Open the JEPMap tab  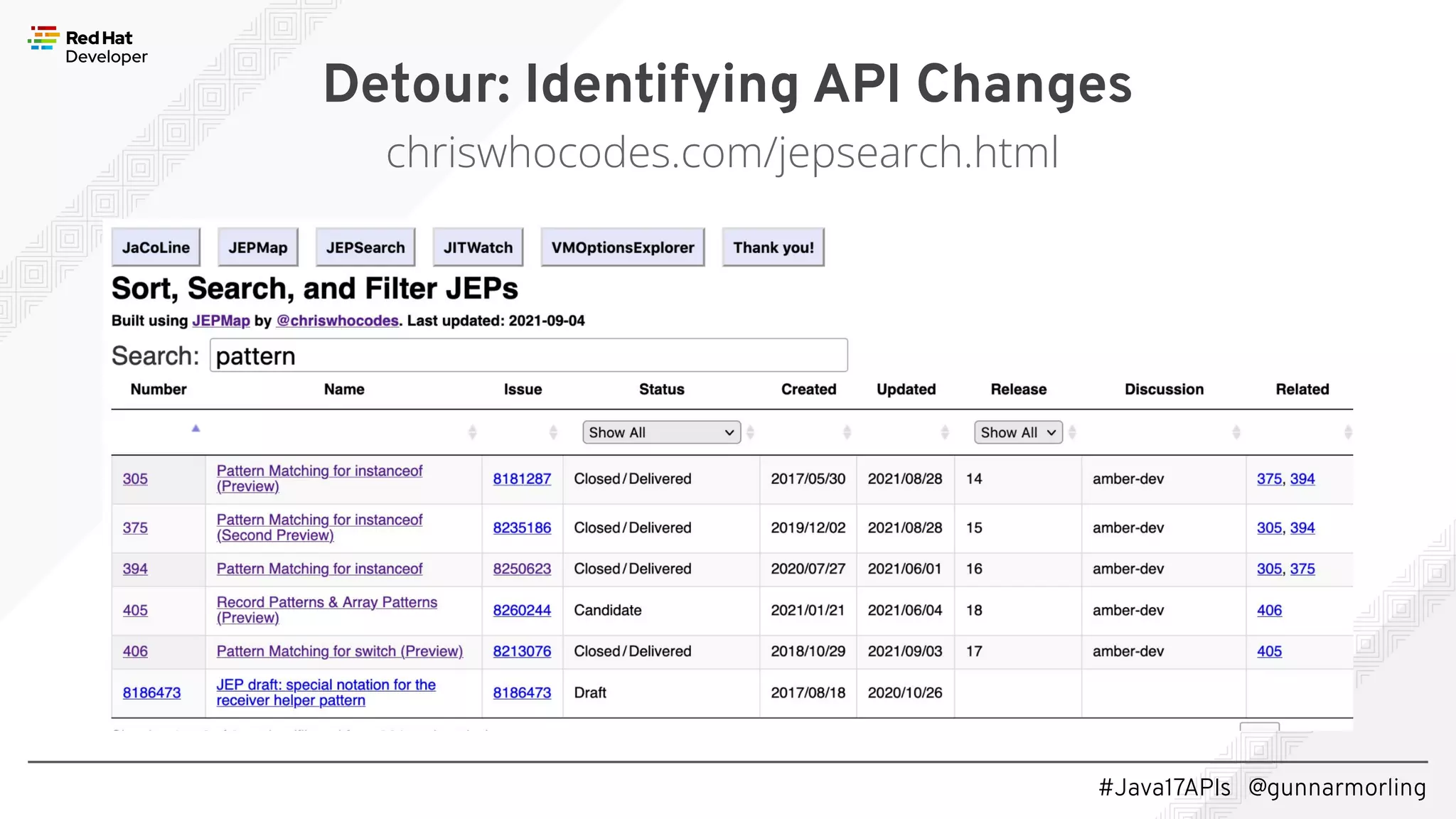click(x=257, y=247)
